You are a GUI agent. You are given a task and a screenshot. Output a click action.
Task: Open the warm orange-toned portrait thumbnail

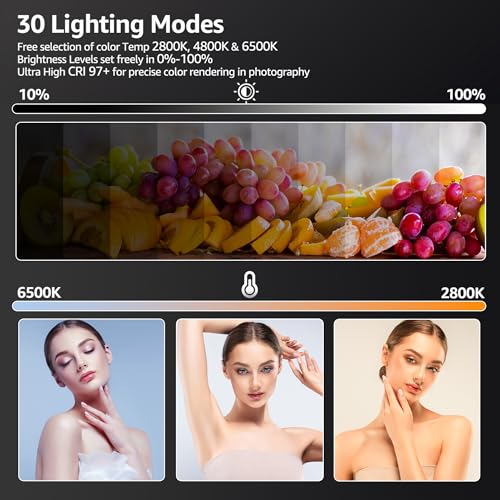coord(407,400)
